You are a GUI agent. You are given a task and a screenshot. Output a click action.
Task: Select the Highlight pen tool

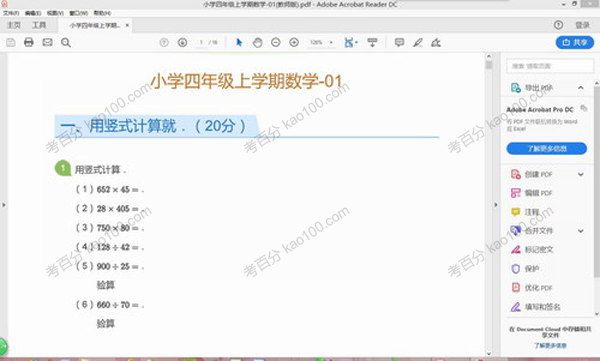coord(418,42)
